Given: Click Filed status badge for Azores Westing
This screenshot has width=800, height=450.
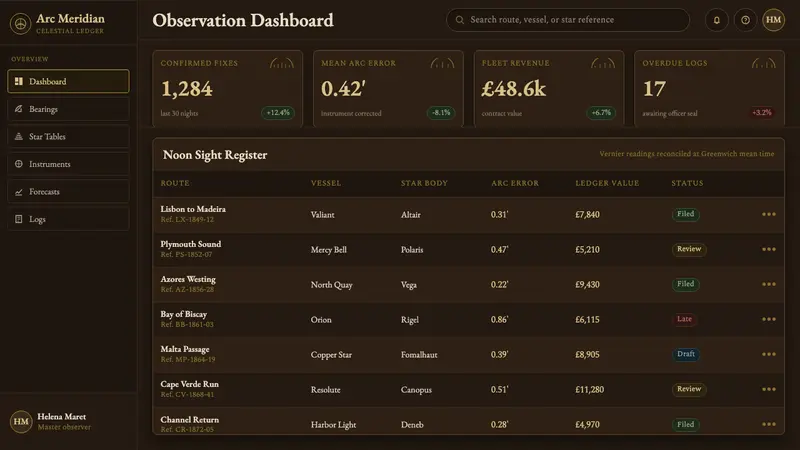Looking at the screenshot, I should pyautogui.click(x=685, y=284).
